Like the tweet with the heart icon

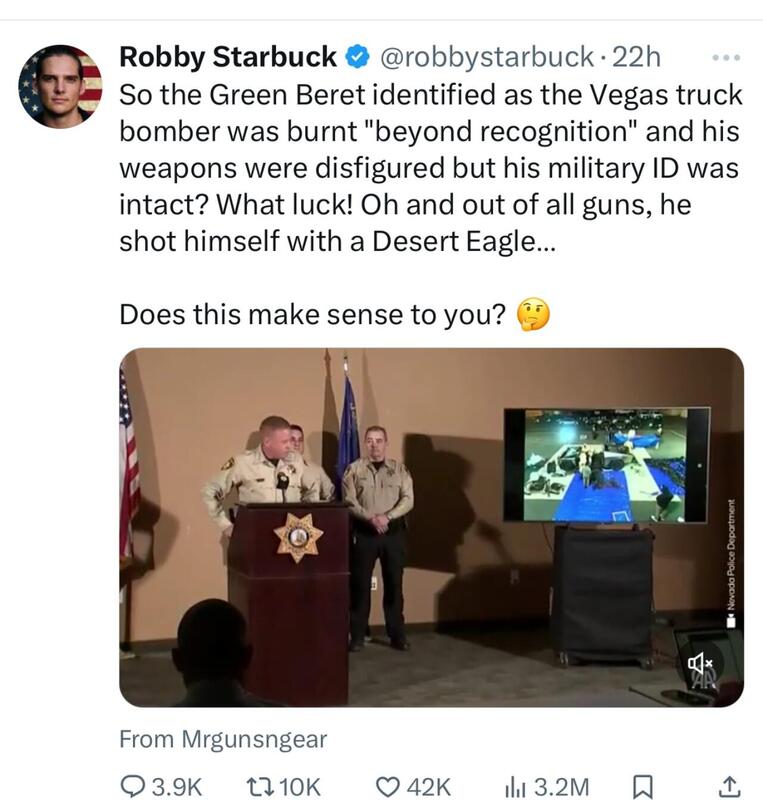coord(388,787)
